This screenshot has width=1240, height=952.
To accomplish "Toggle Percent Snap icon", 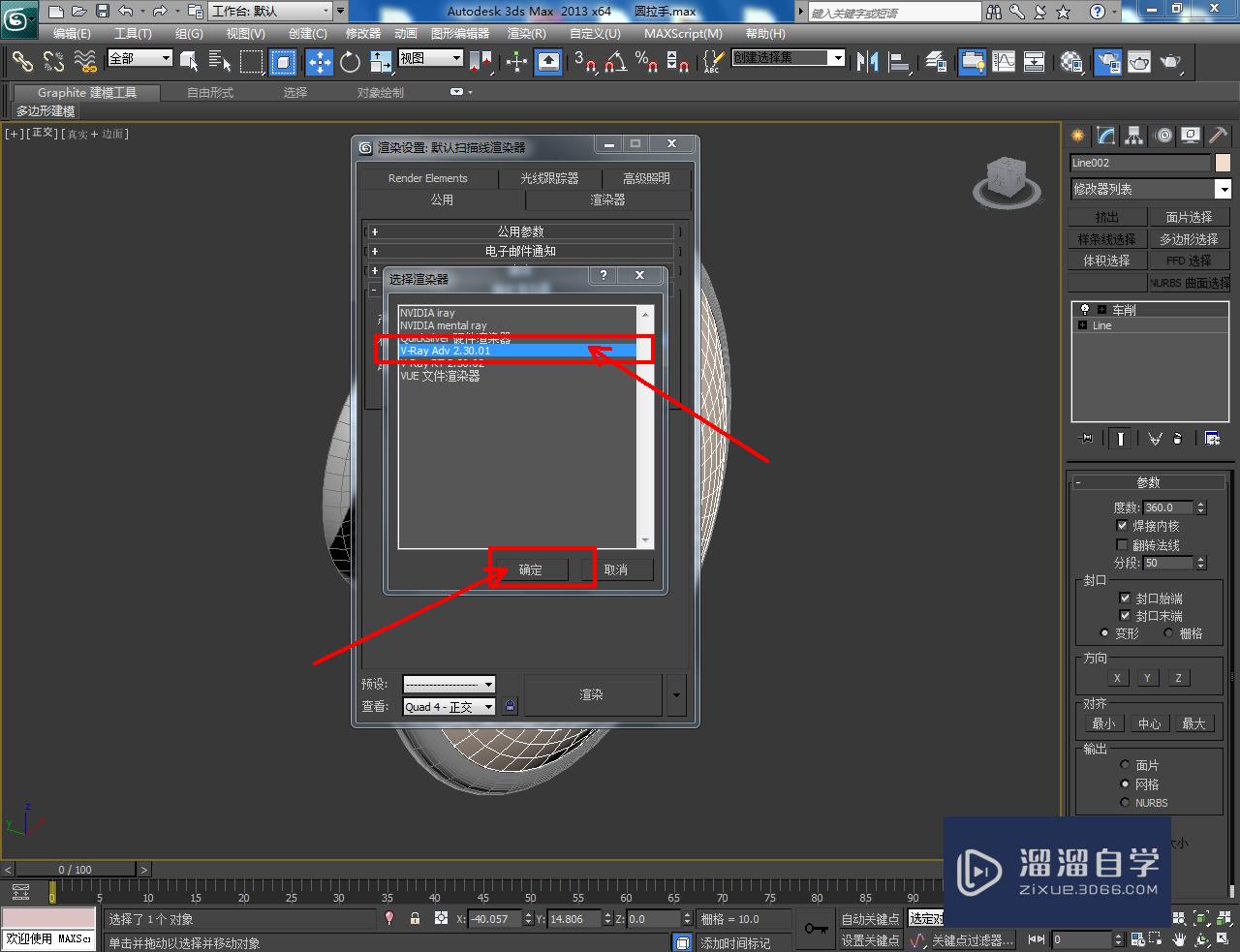I will (x=646, y=62).
